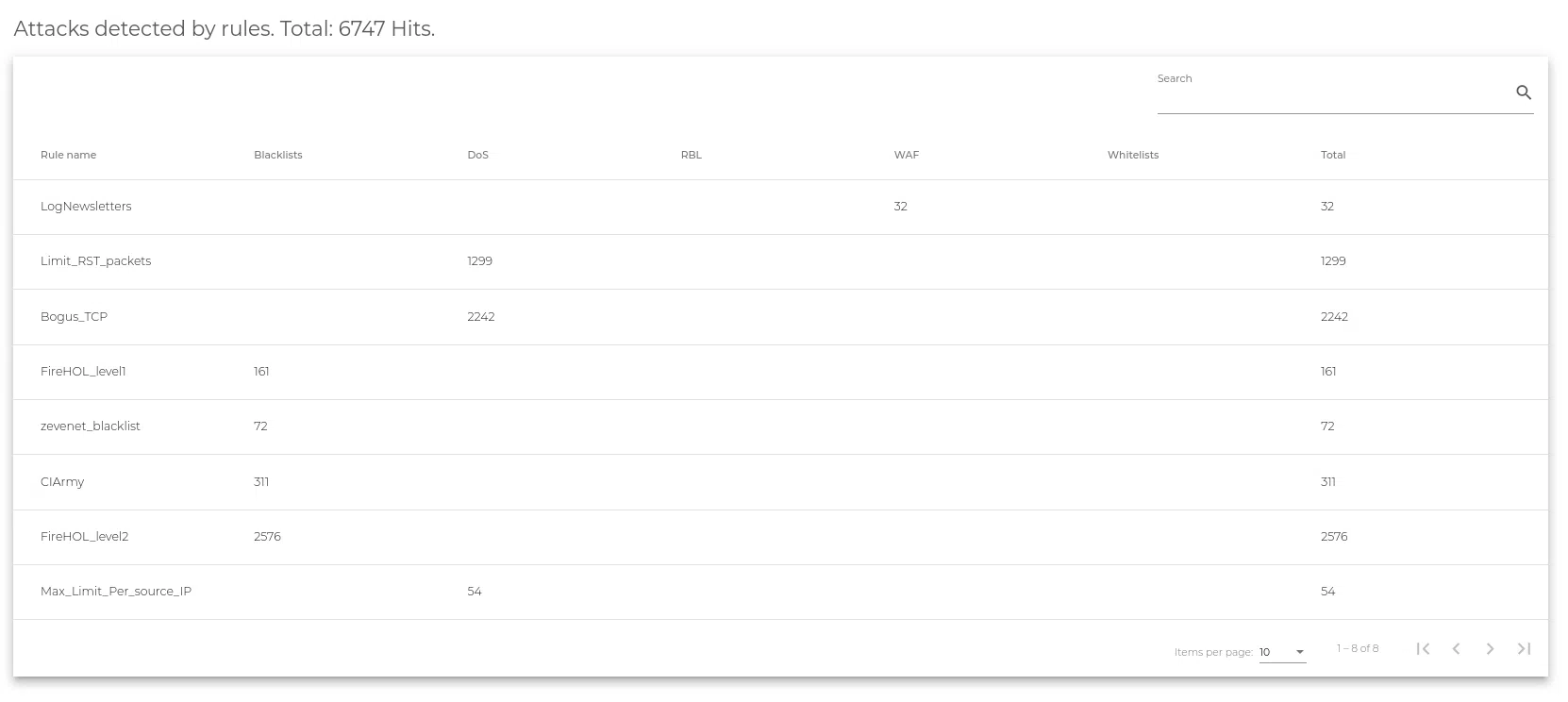1568x702 pixels.
Task: Sort by WAF column header
Action: pyautogui.click(x=906, y=155)
